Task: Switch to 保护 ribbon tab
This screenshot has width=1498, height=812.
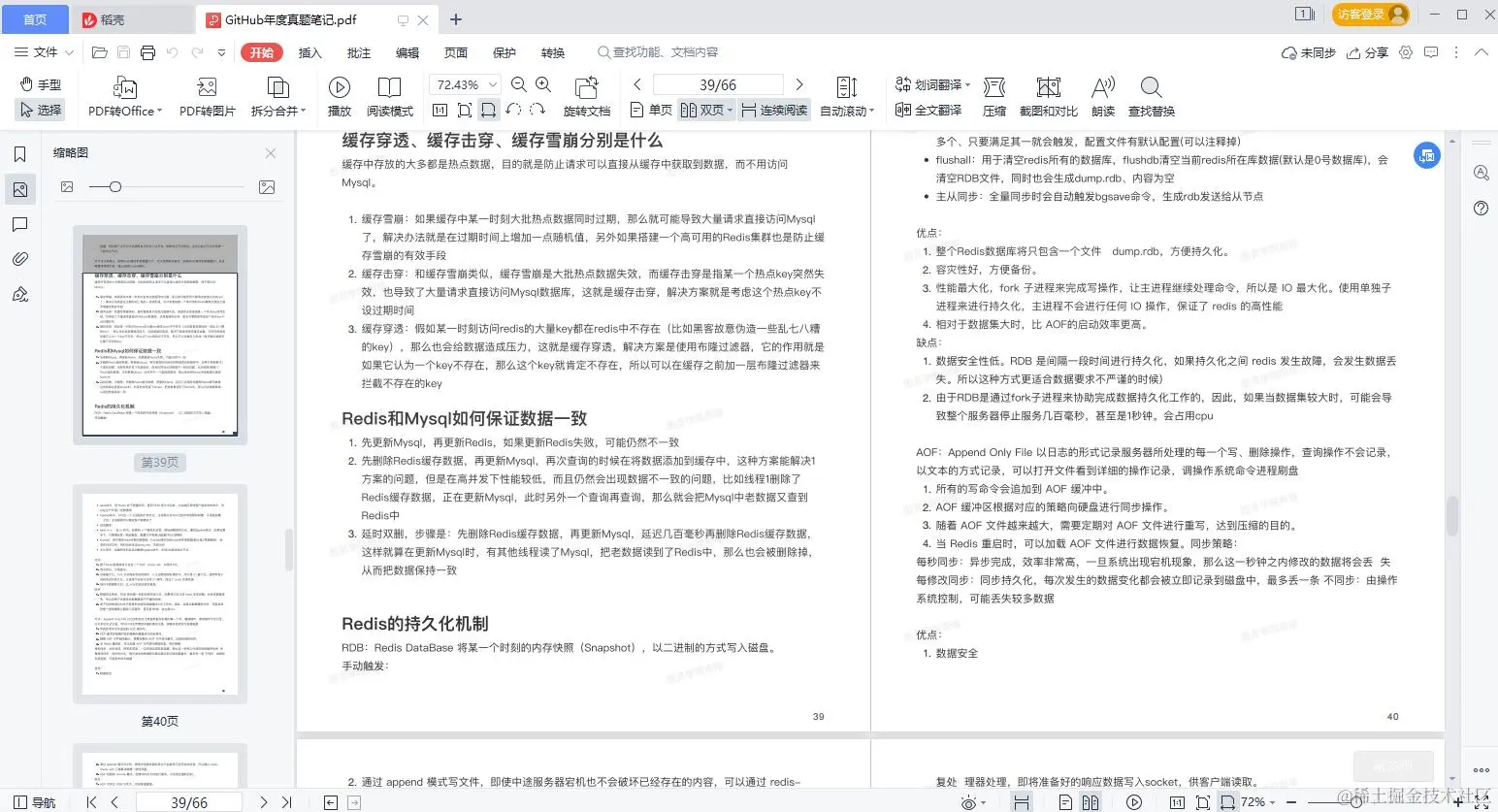Action: click(504, 52)
